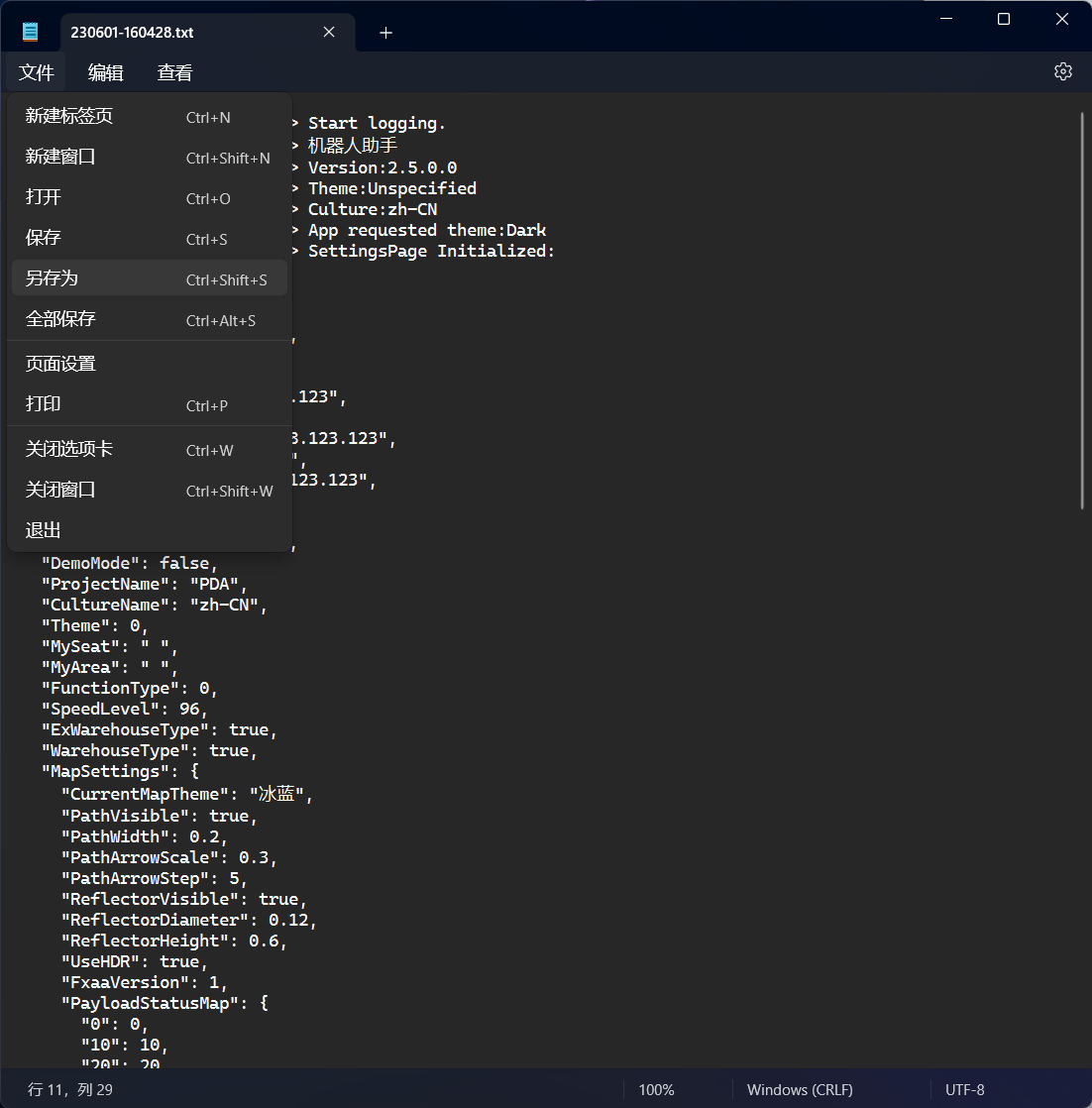Click the line "10": 10
This screenshot has height=1108, width=1092.
pos(124,1046)
